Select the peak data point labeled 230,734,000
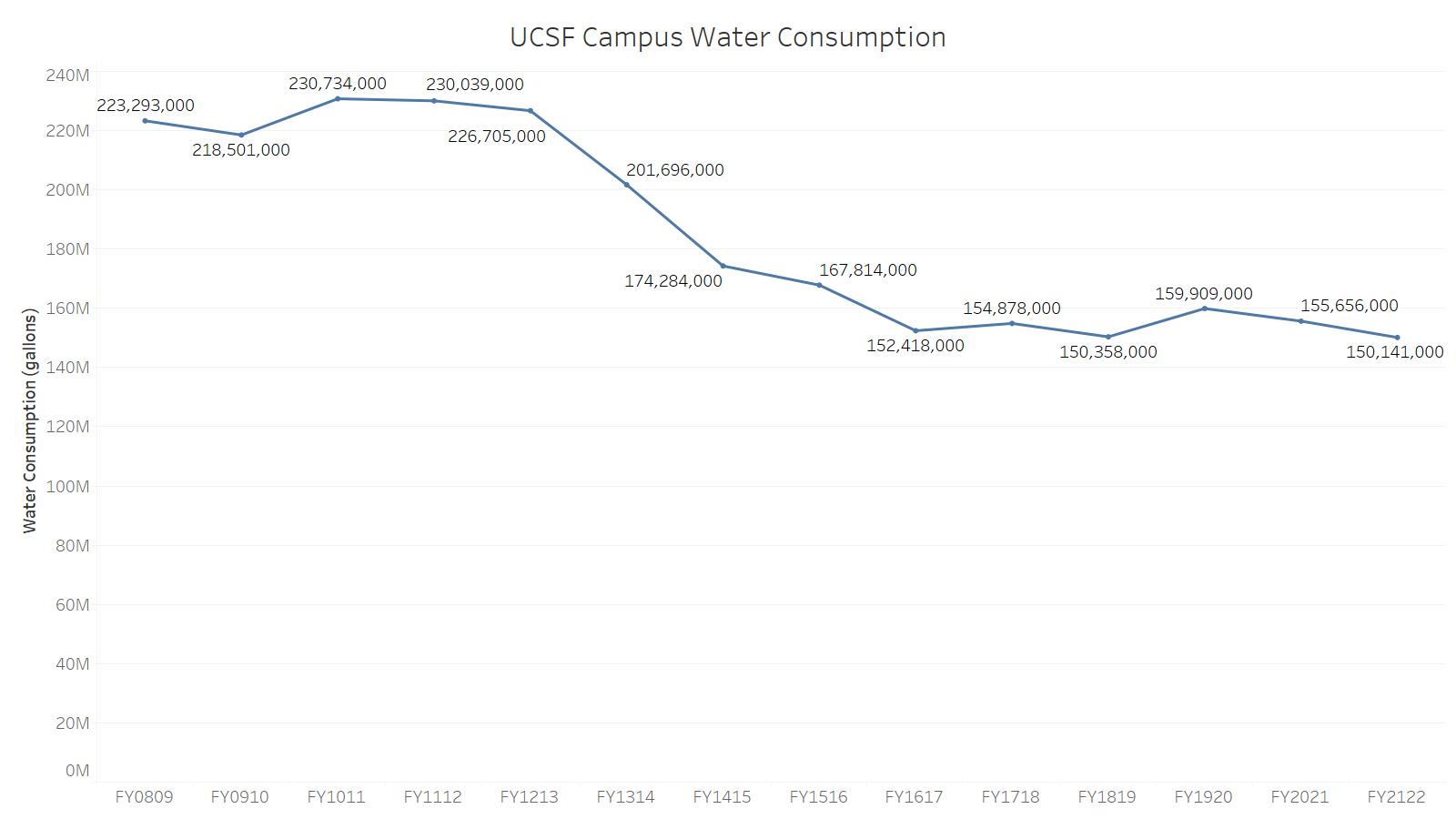 338,98
